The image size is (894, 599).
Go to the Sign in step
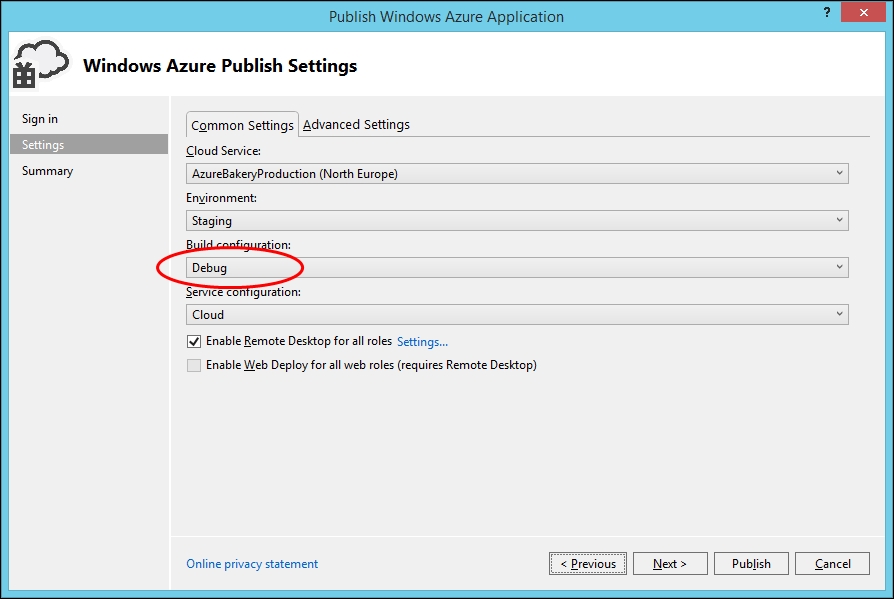click(x=40, y=119)
